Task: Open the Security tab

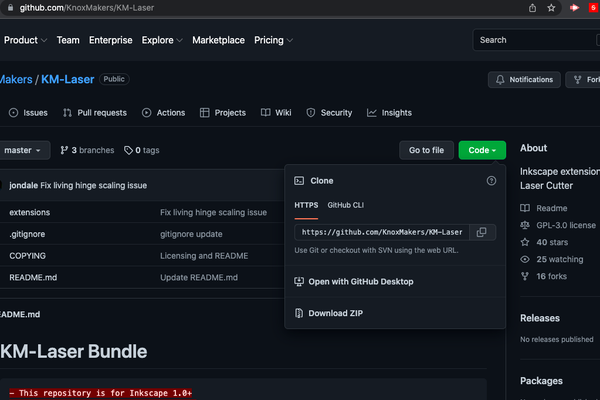Action: (x=329, y=113)
